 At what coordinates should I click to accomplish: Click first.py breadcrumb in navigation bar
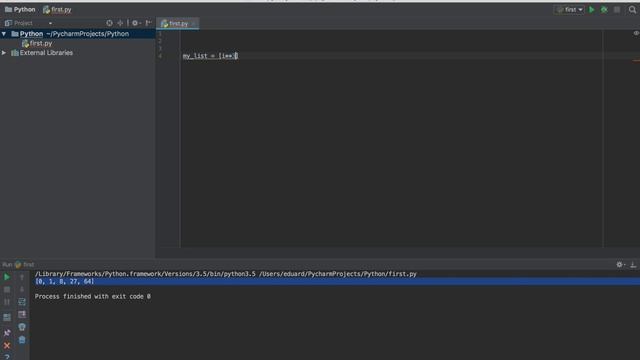pos(57,9)
